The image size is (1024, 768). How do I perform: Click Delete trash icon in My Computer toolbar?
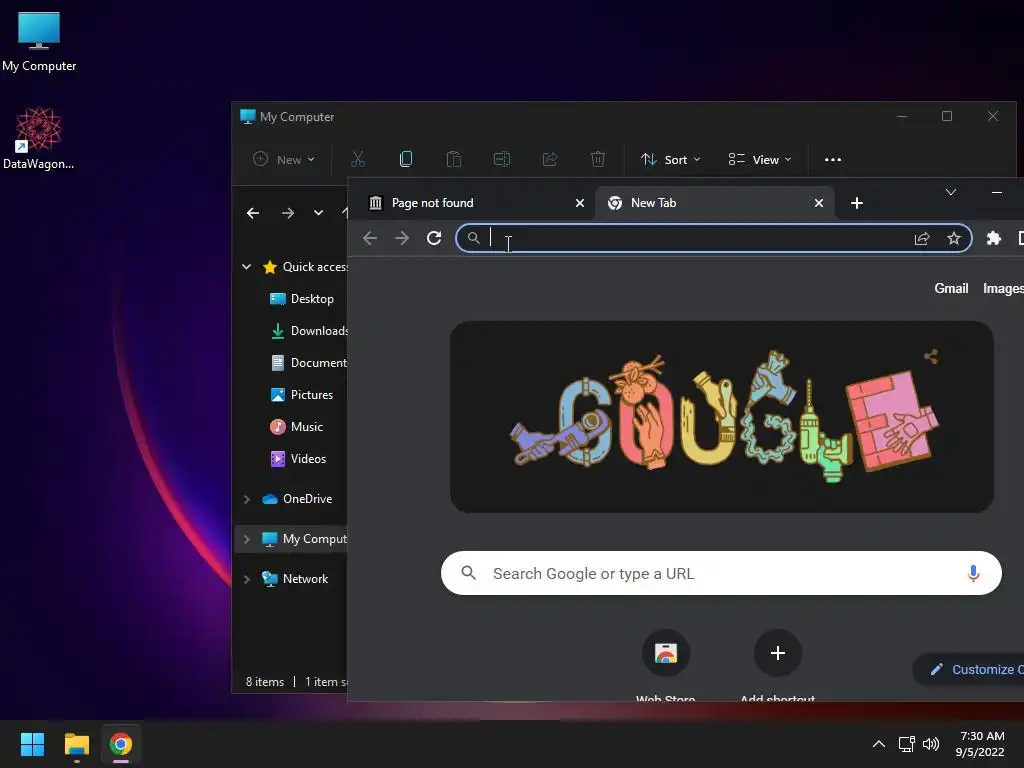[x=598, y=159]
